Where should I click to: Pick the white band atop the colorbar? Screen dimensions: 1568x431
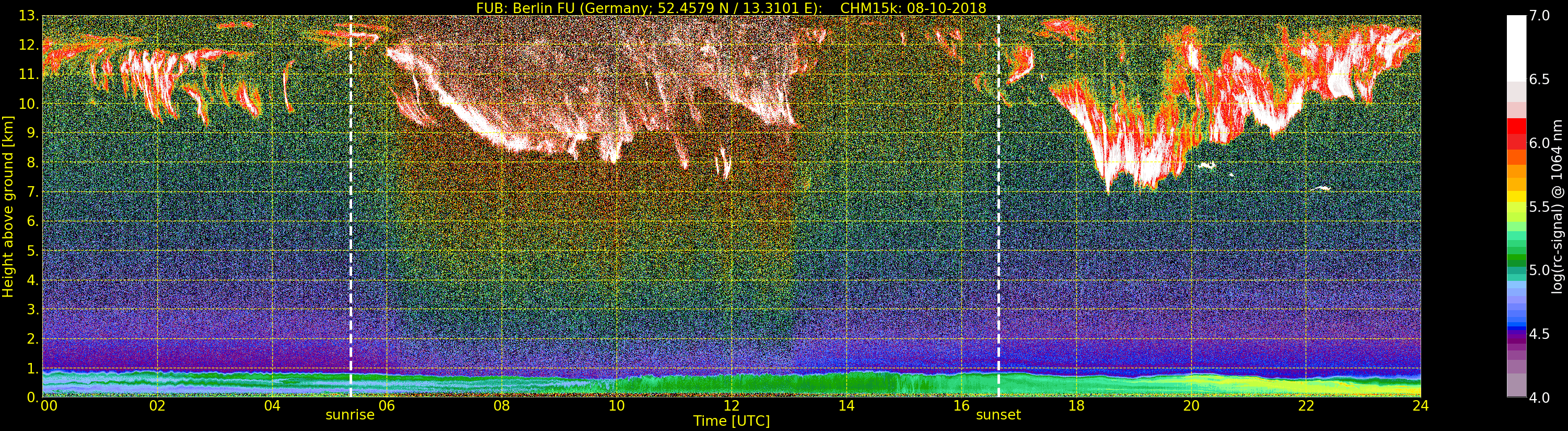[x=1516, y=48]
